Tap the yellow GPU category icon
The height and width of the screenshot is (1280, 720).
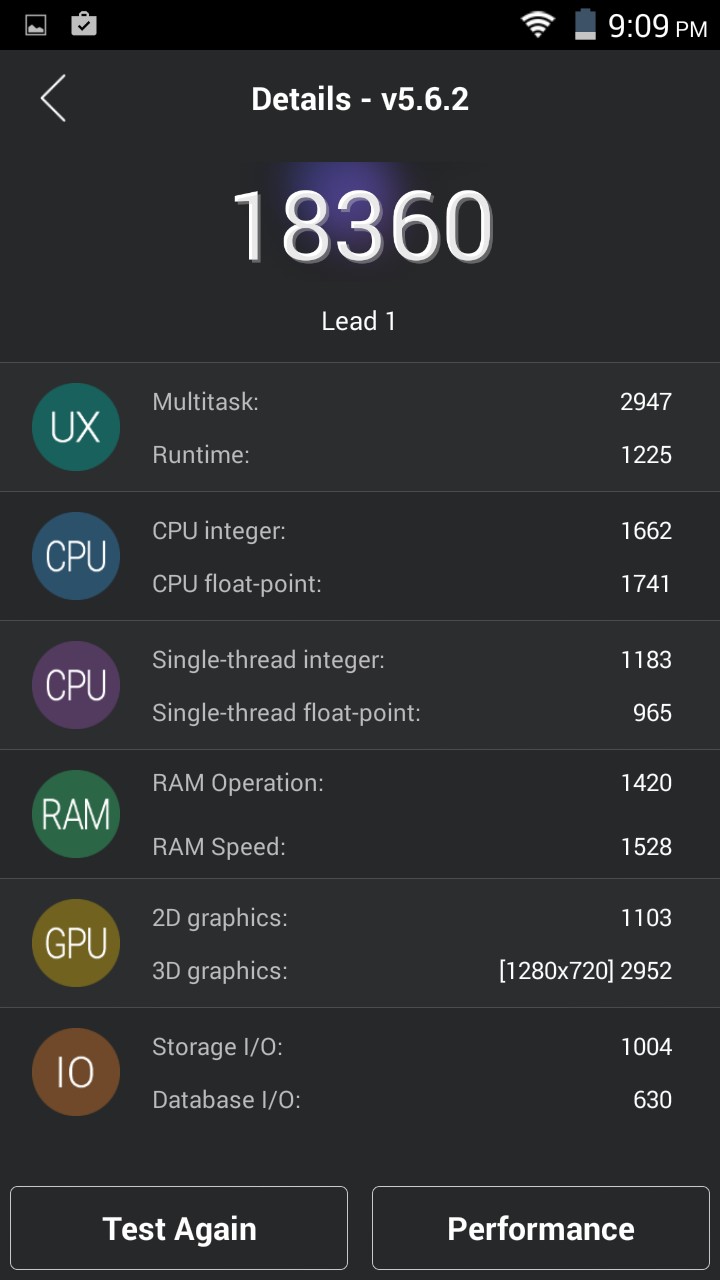click(x=76, y=943)
